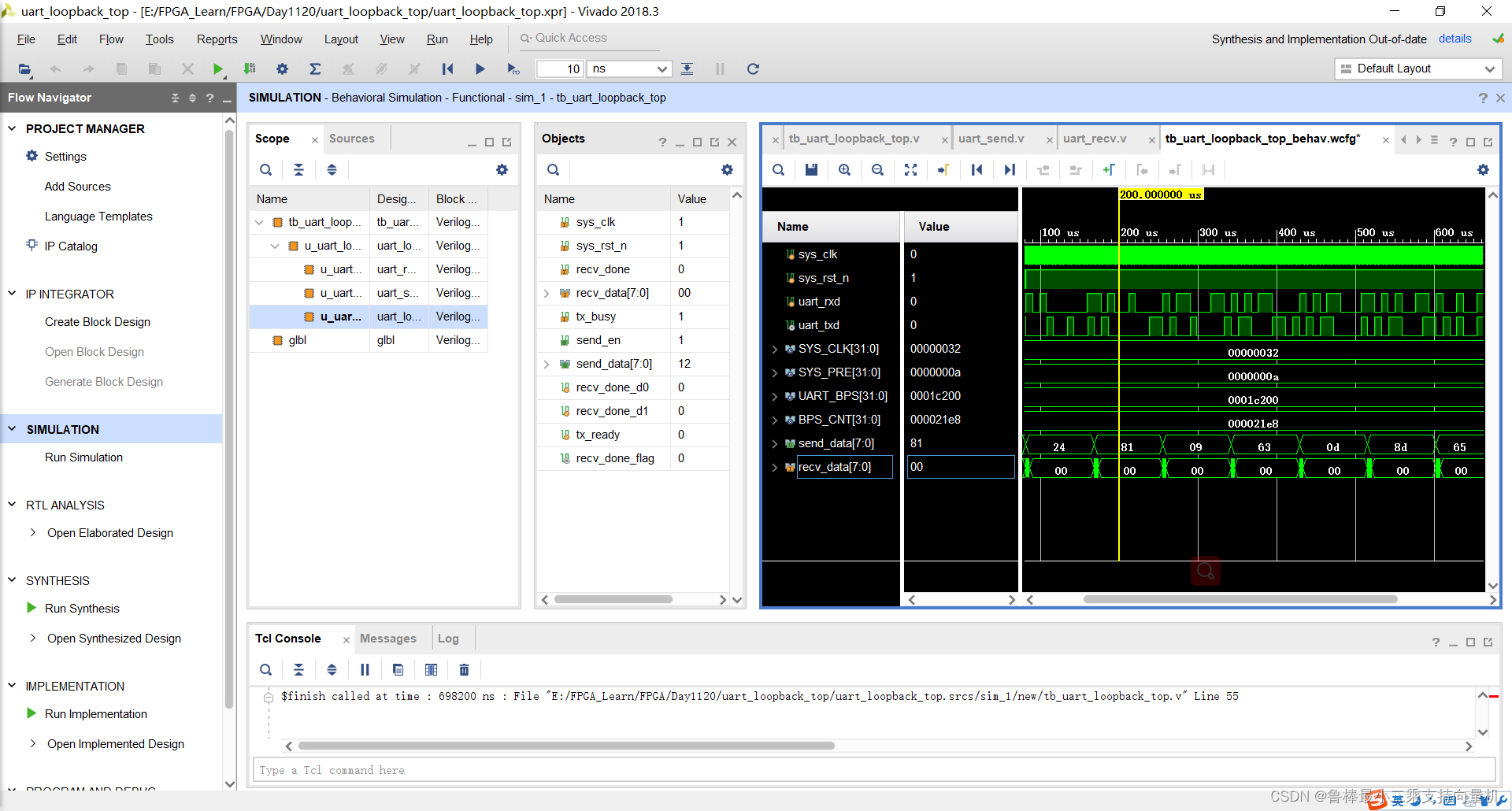This screenshot has height=811, width=1512.
Task: Click Add Sources in Flow Navigator
Action: 78,187
